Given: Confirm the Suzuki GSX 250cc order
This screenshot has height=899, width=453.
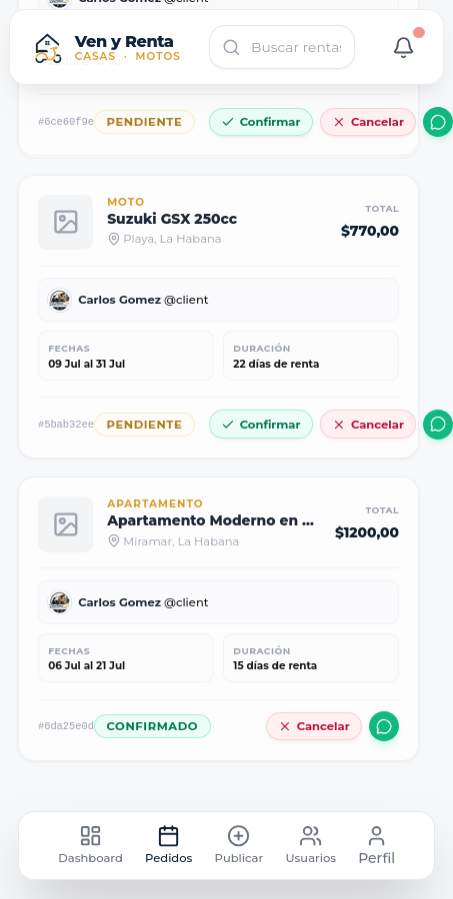Looking at the screenshot, I should click(261, 424).
